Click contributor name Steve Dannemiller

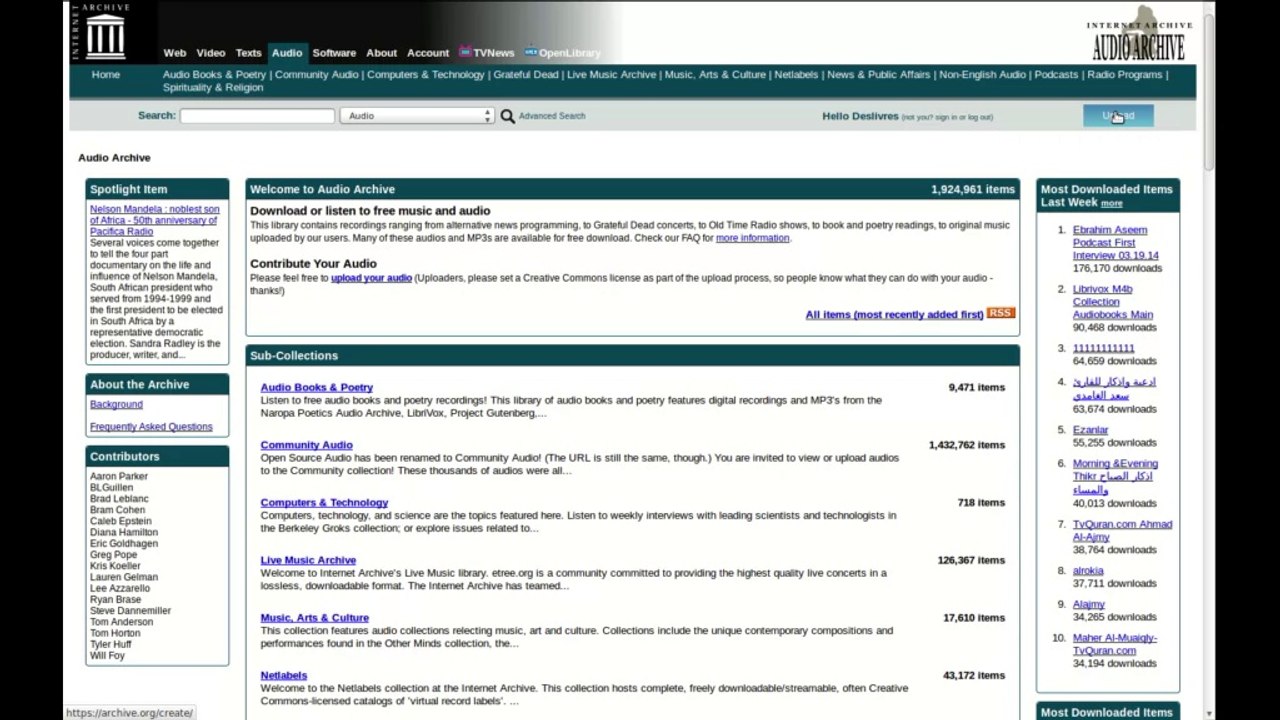click(130, 611)
